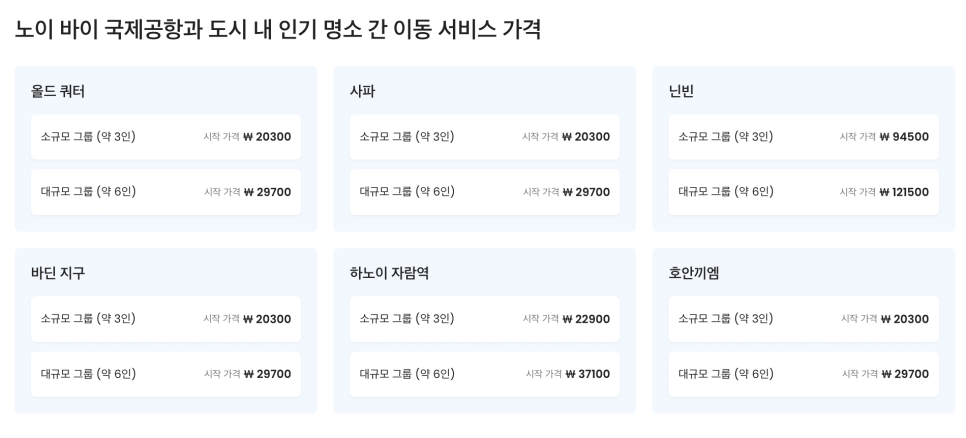Click ₩121500 price in 닌빈 card
The width and height of the screenshot is (966, 438).
tap(904, 192)
